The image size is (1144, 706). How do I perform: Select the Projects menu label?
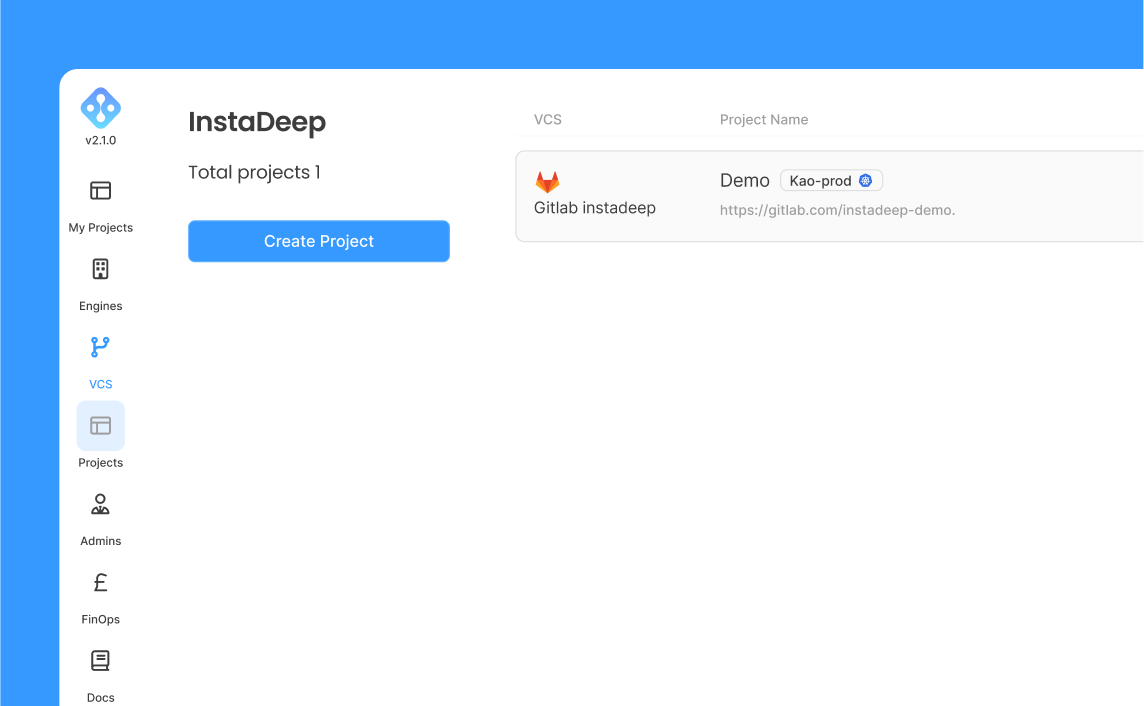(x=101, y=462)
